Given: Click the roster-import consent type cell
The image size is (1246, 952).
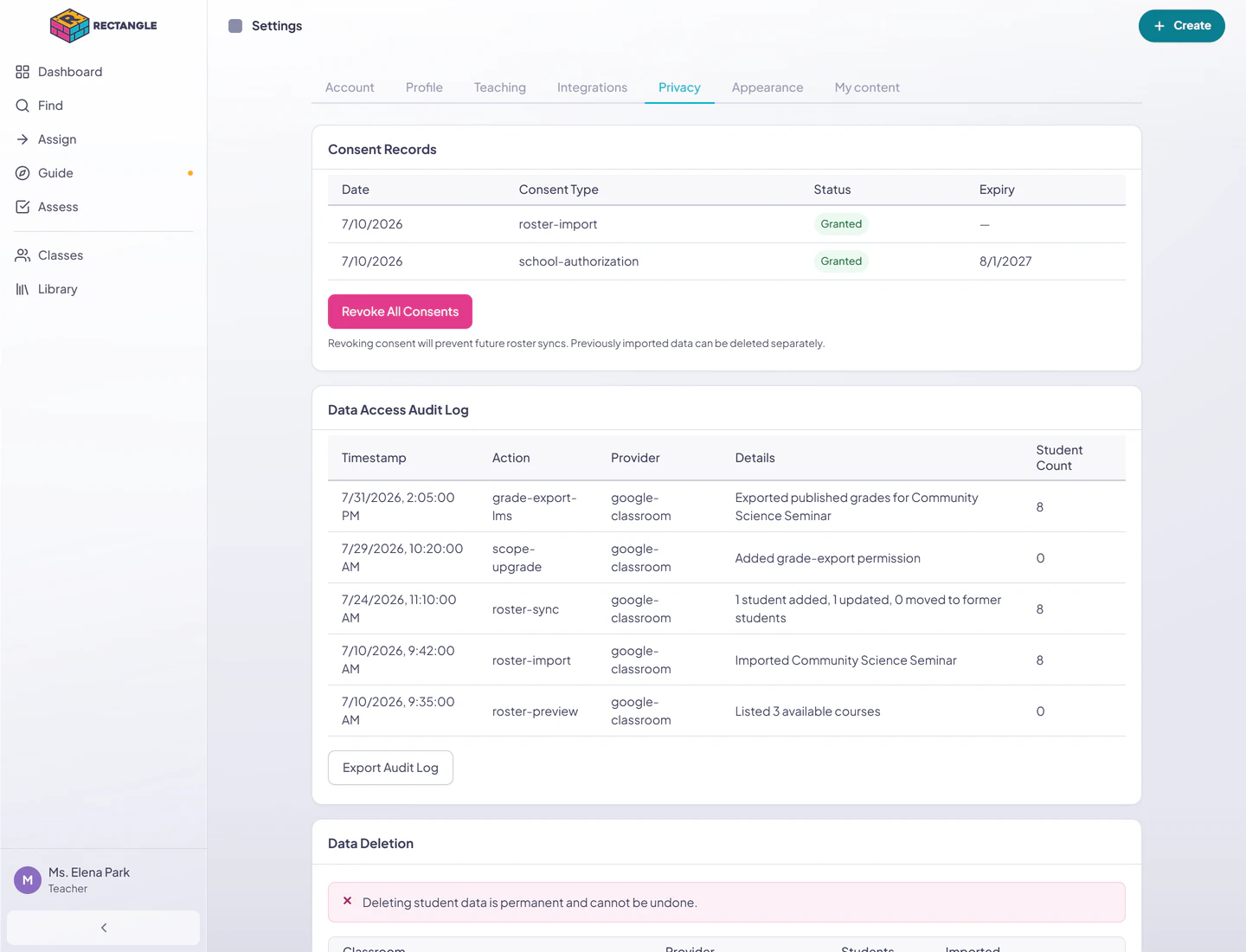Looking at the screenshot, I should tap(558, 224).
